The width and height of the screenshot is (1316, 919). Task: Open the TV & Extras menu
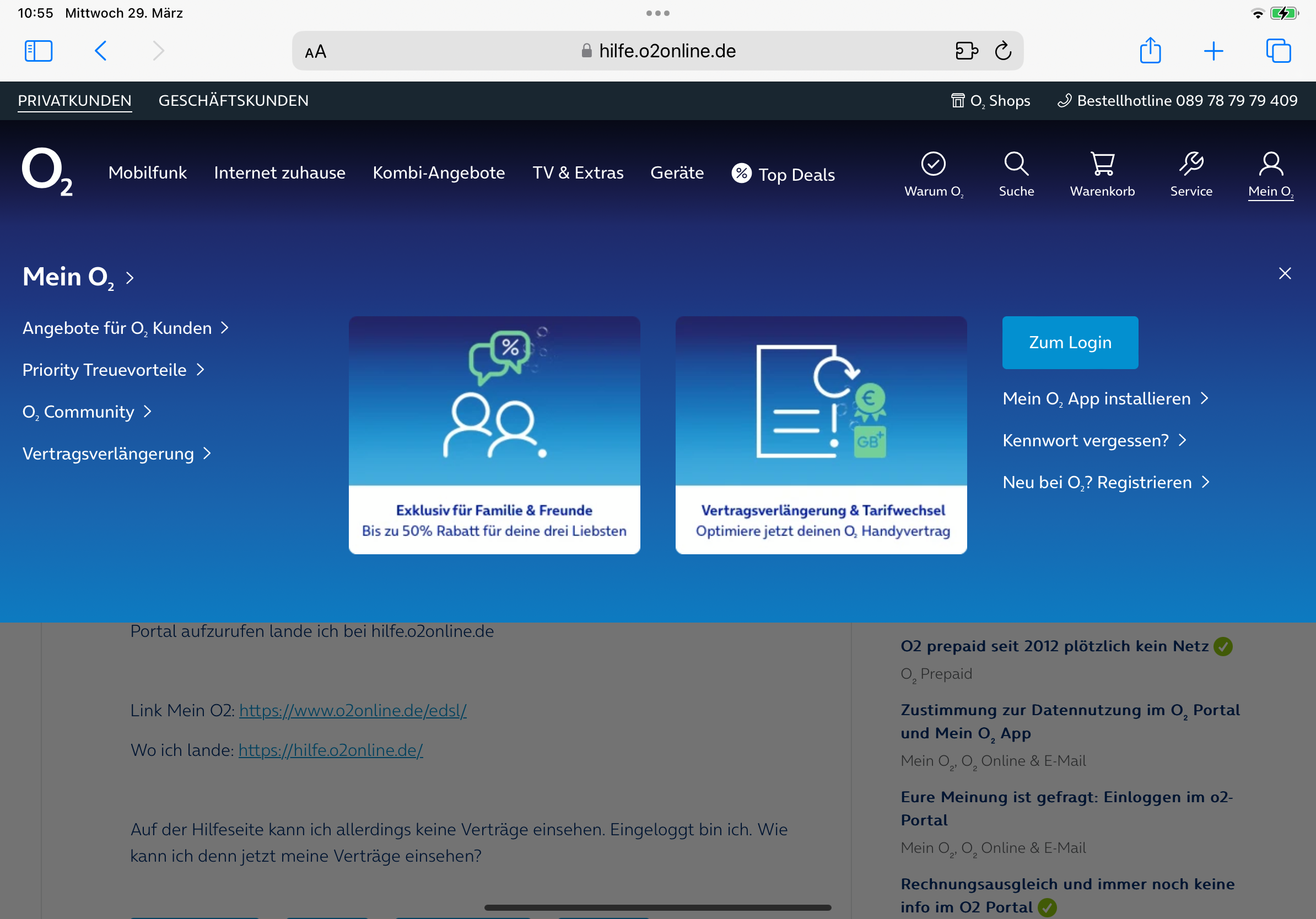click(578, 172)
